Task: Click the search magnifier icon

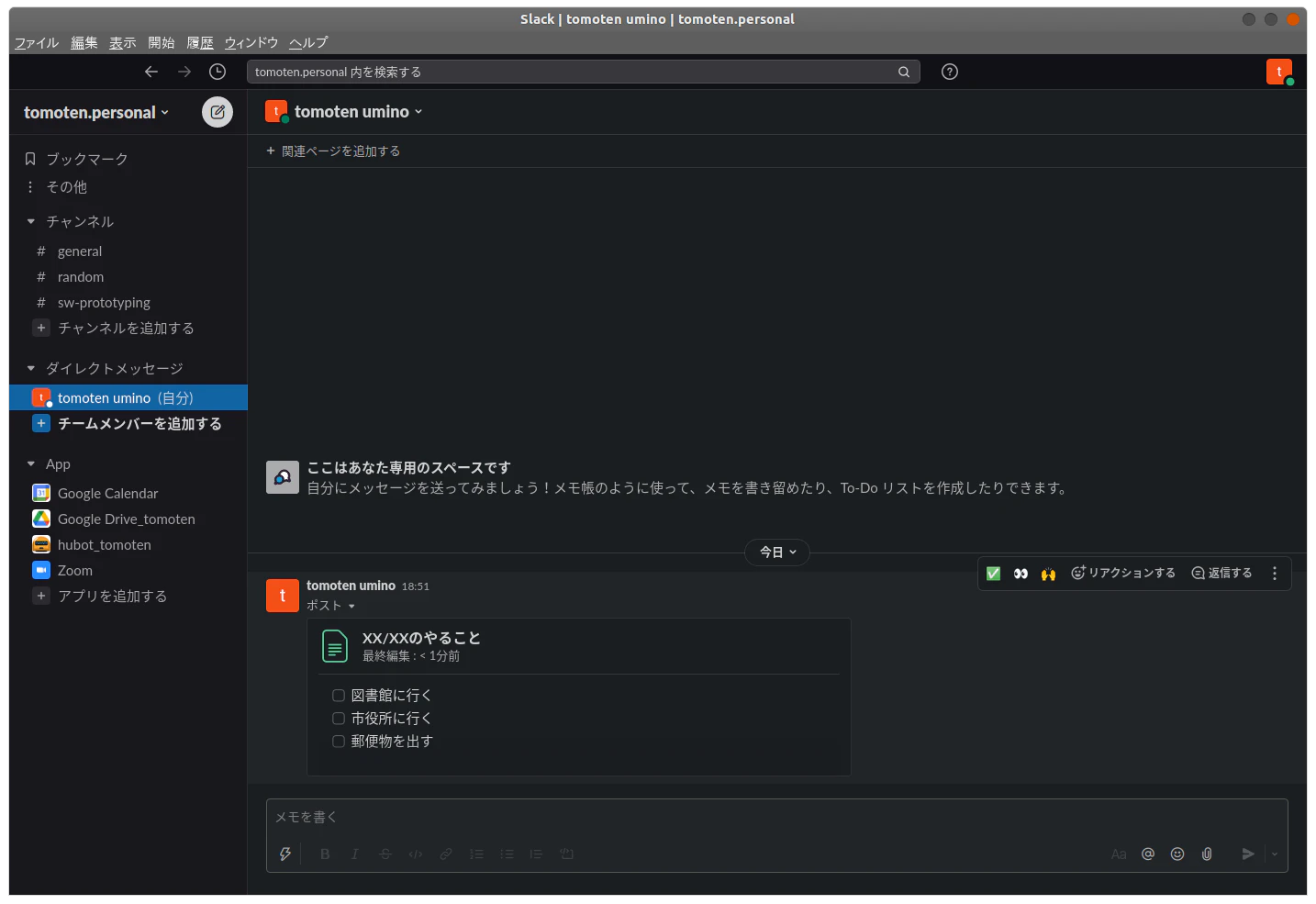Action: coord(904,72)
